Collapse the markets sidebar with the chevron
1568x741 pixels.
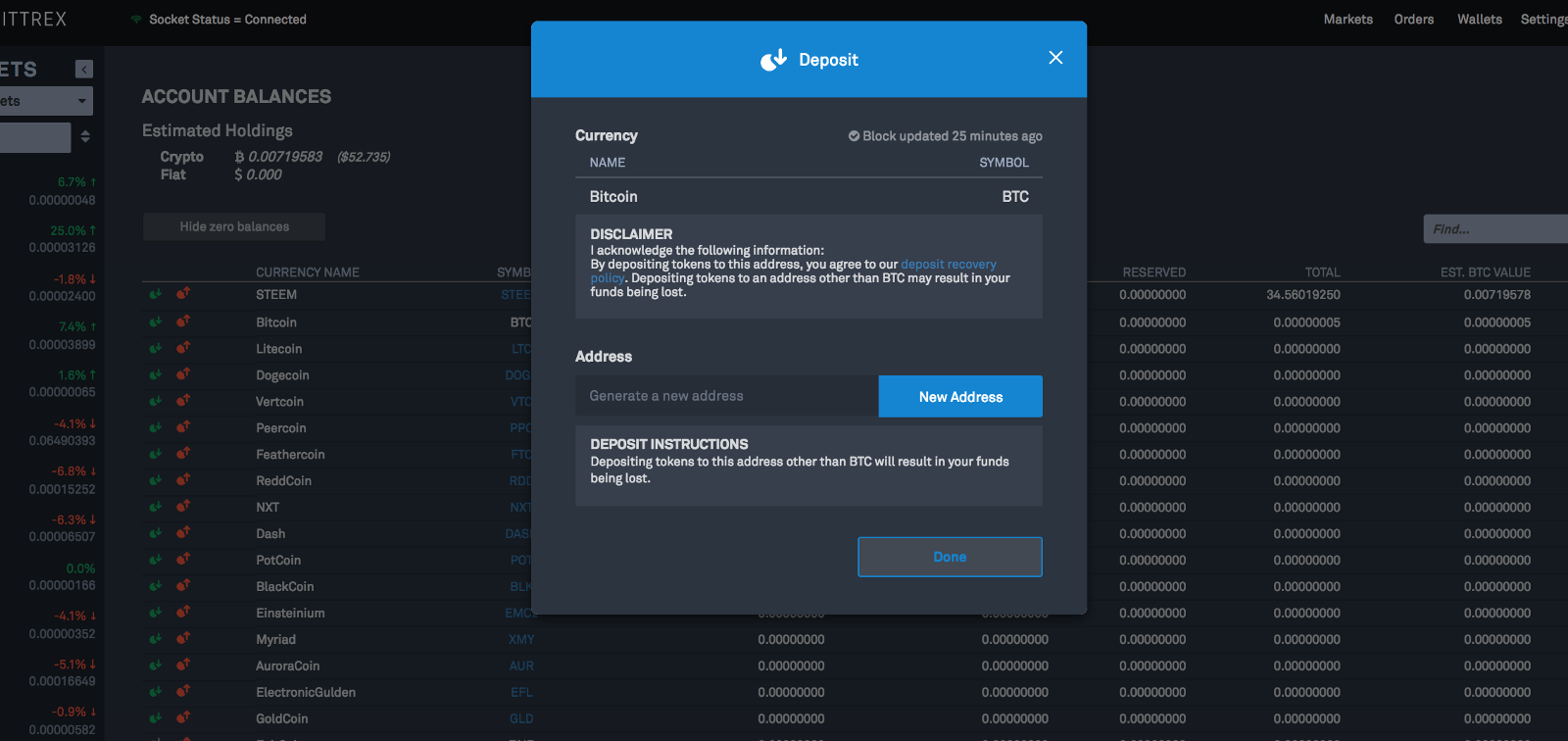[84, 70]
